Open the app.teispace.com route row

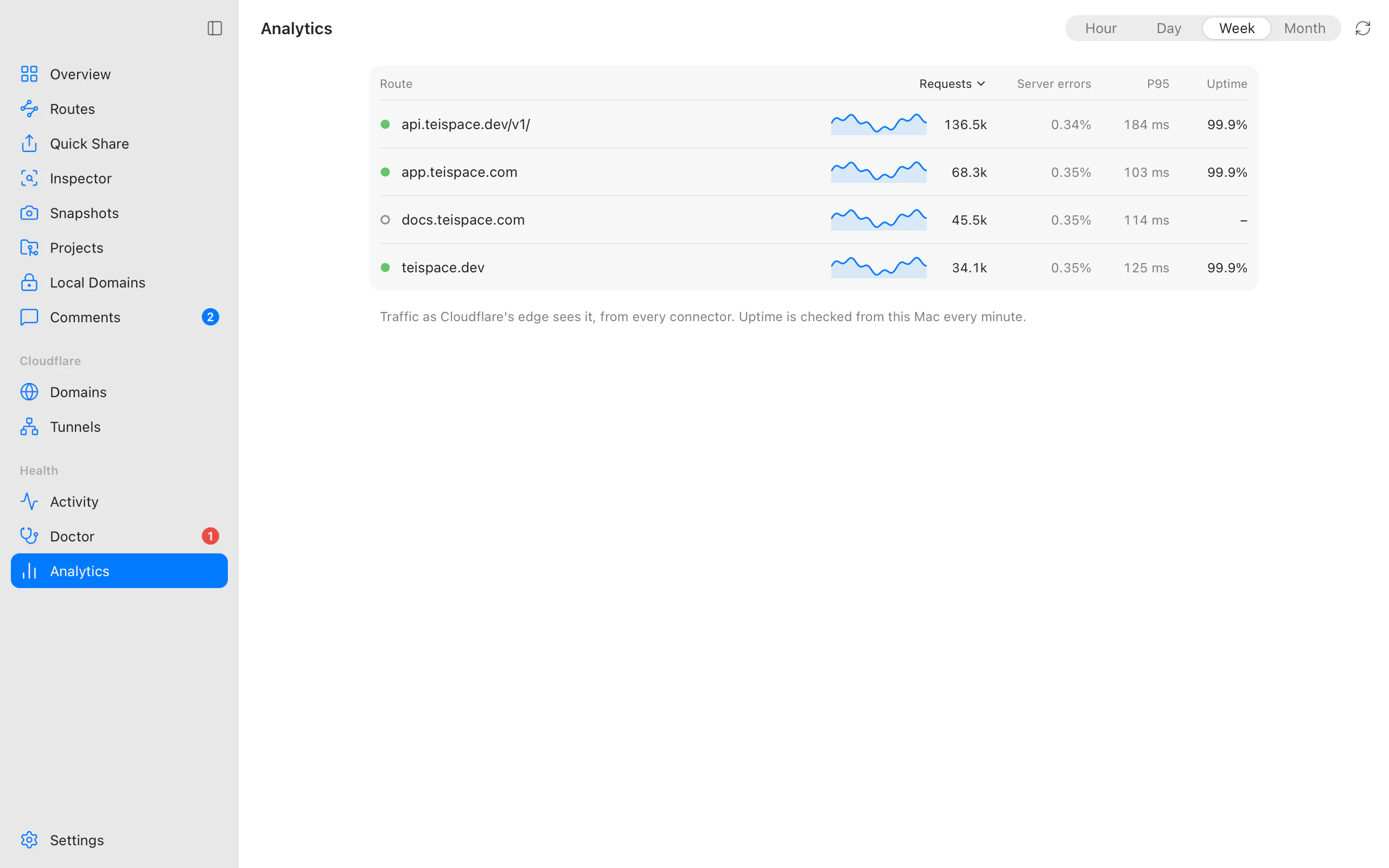coord(813,171)
